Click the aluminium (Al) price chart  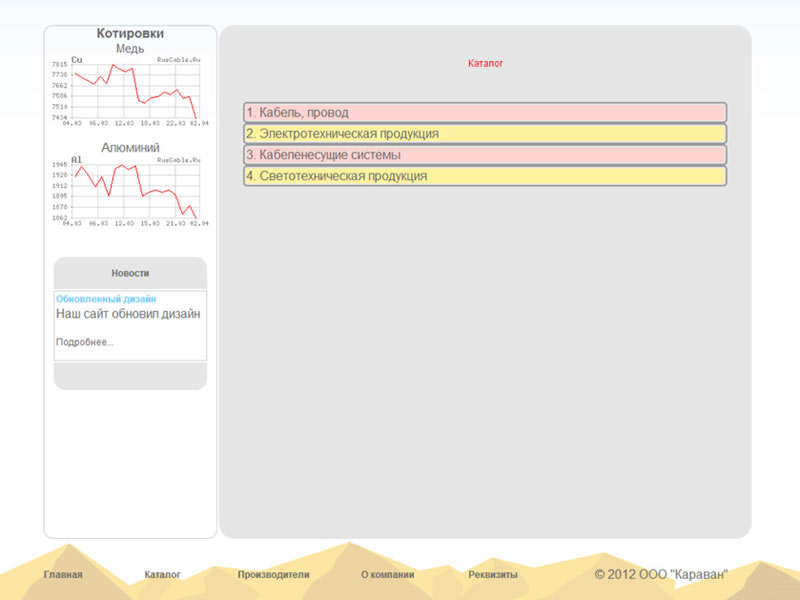point(130,191)
